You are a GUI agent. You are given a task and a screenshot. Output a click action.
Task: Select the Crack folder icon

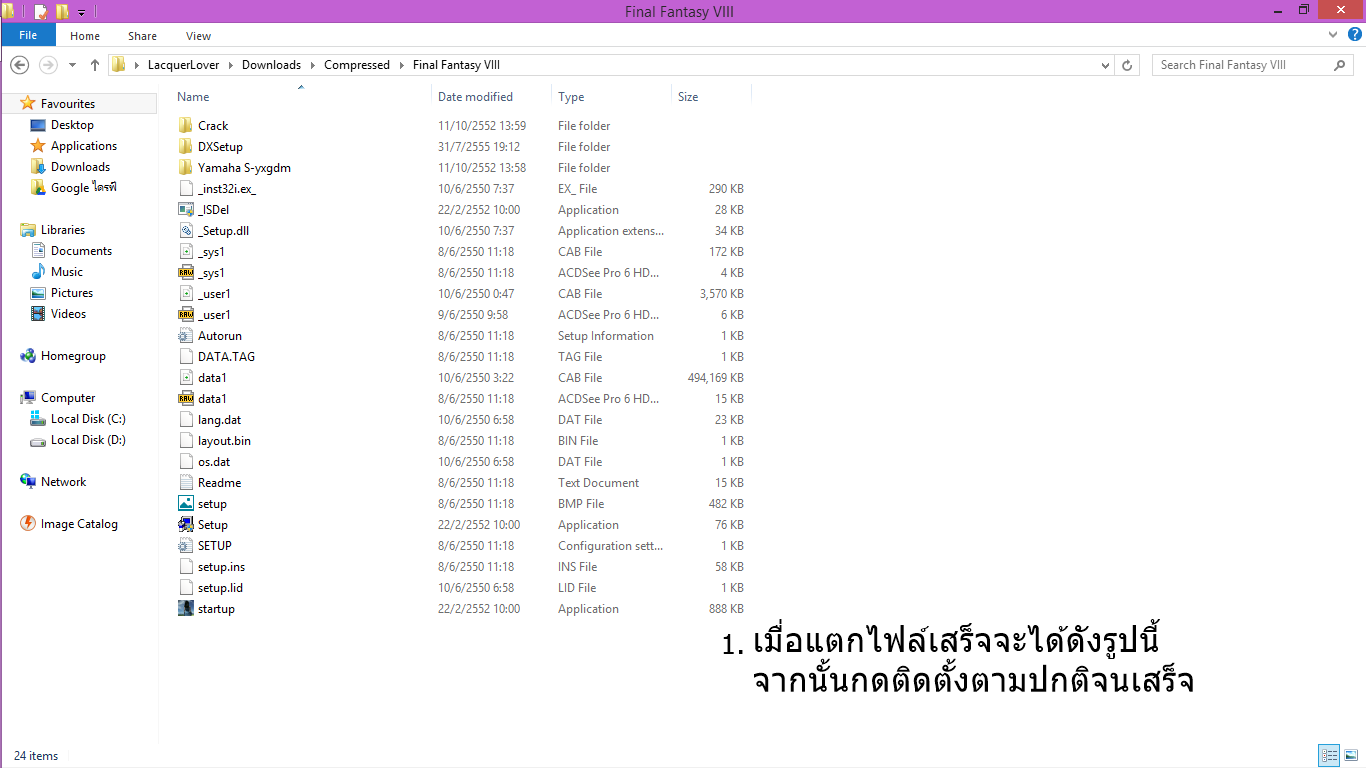(x=186, y=126)
